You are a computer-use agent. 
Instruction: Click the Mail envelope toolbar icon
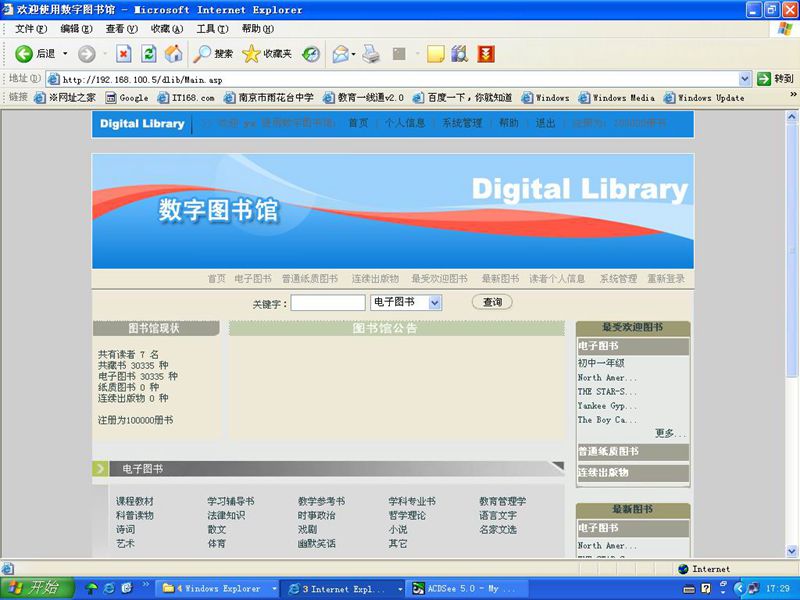(340, 54)
